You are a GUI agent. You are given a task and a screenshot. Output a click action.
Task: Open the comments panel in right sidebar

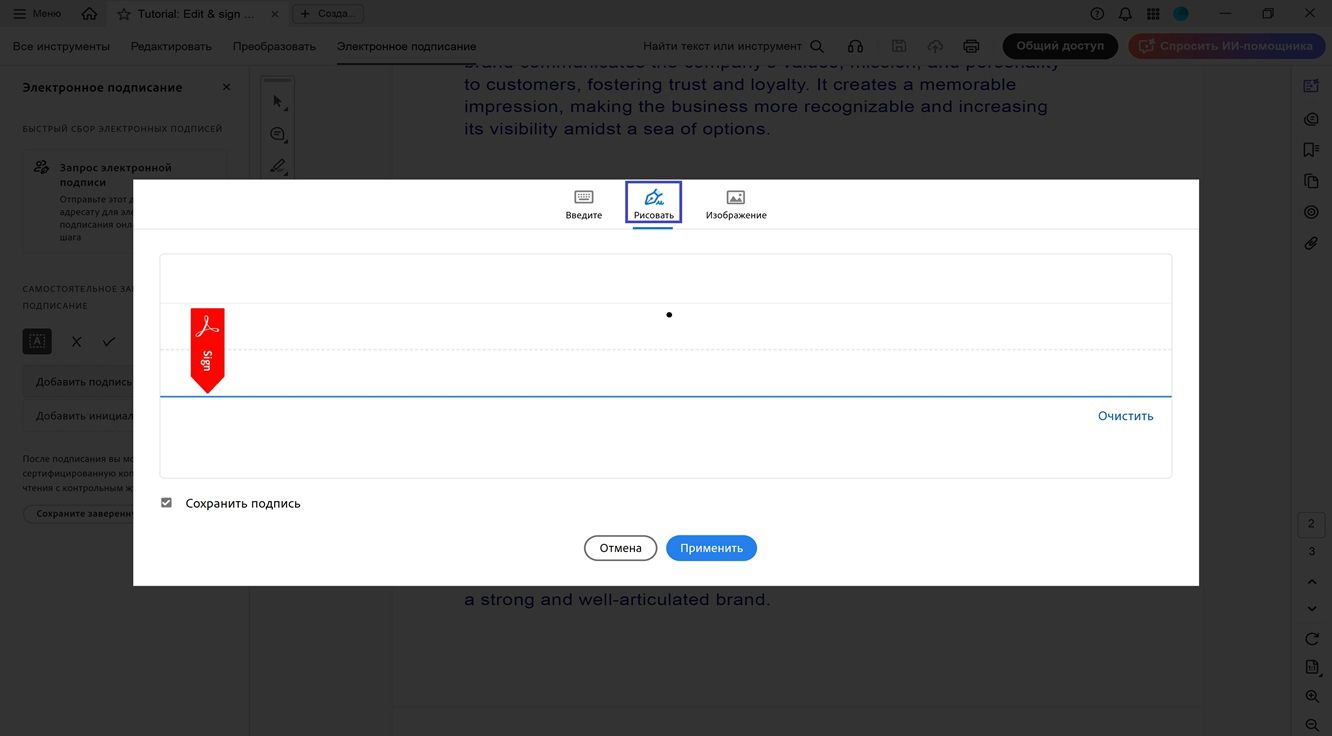1311,119
